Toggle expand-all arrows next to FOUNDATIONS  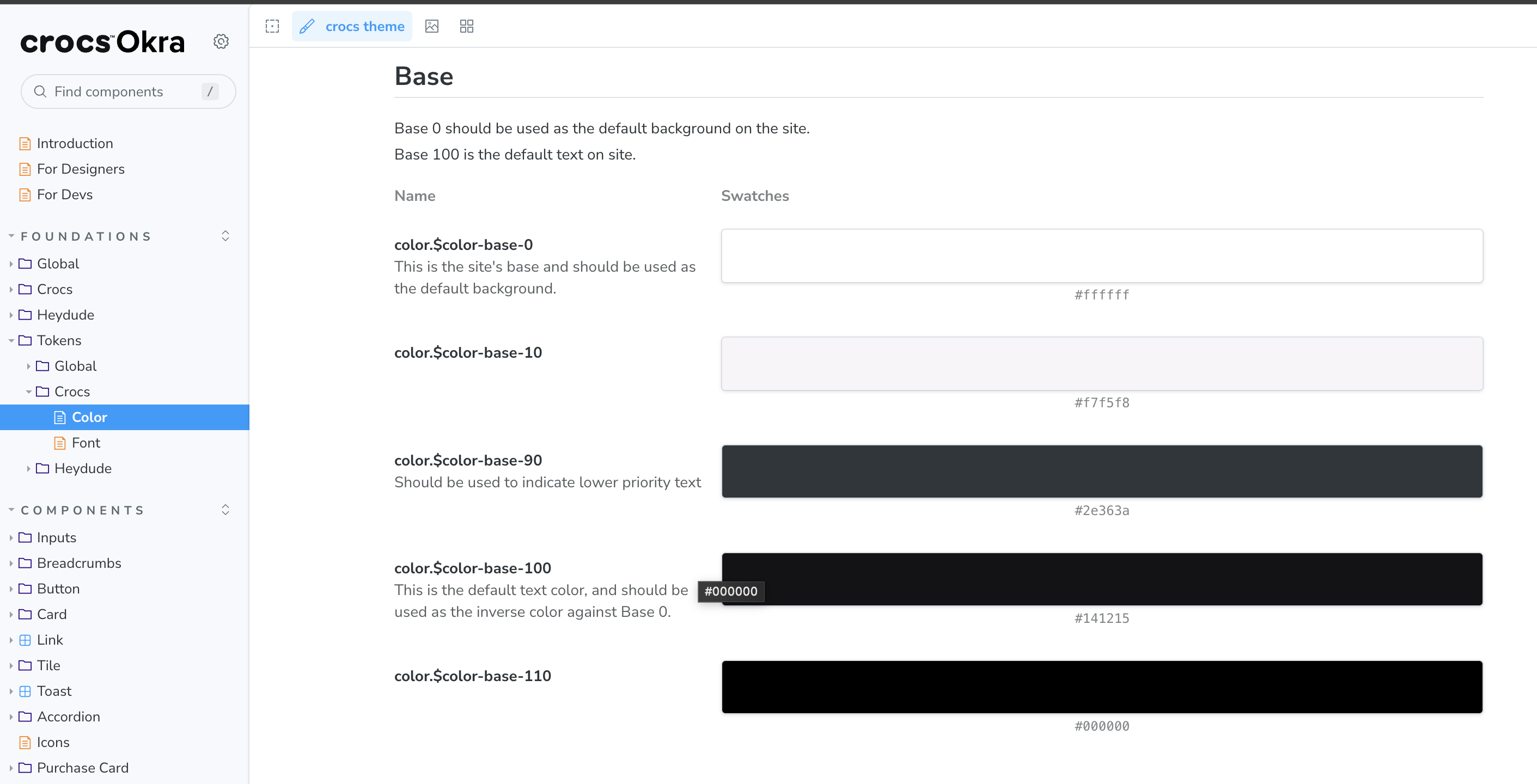click(x=225, y=236)
